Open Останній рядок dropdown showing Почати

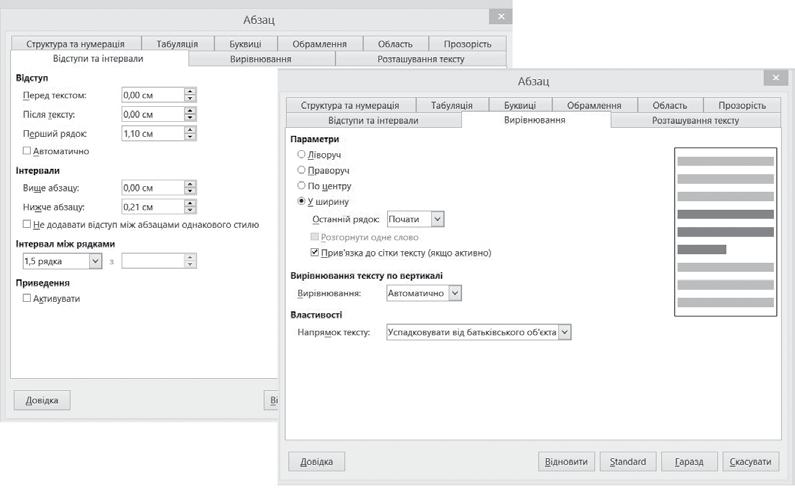click(416, 219)
